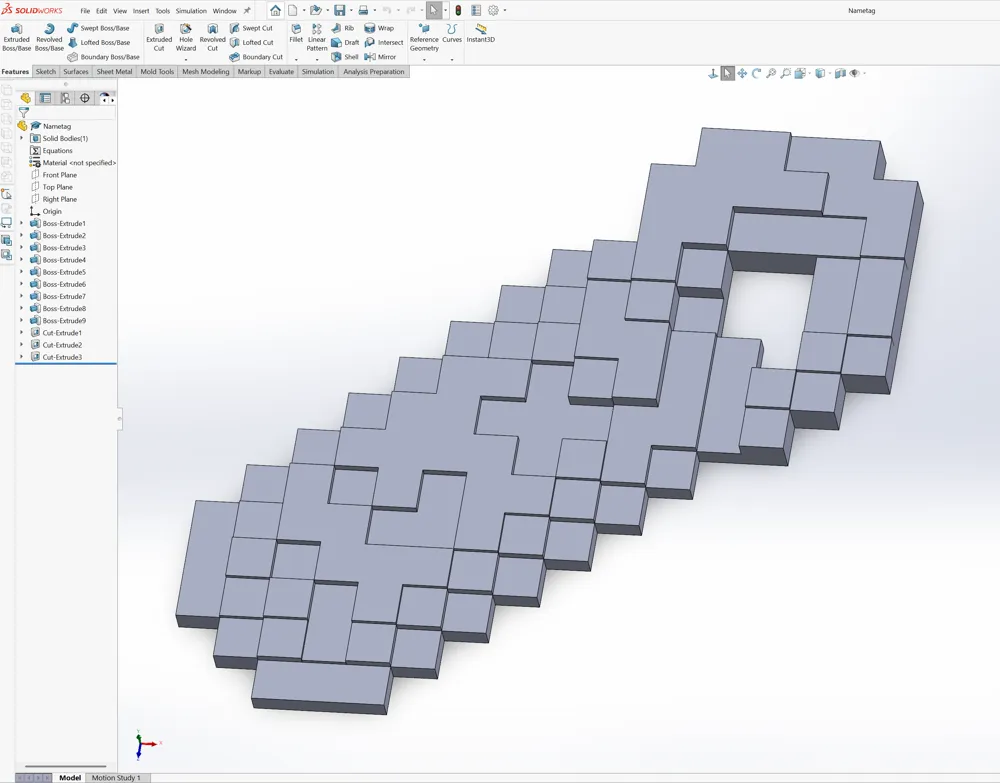This screenshot has height=783, width=1000.
Task: Open the dropdown arrow under Curves
Action: [x=452, y=60]
